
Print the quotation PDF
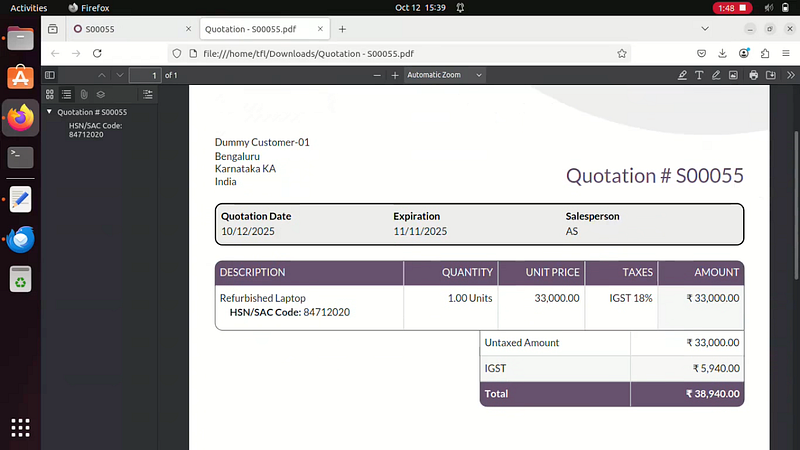point(753,75)
